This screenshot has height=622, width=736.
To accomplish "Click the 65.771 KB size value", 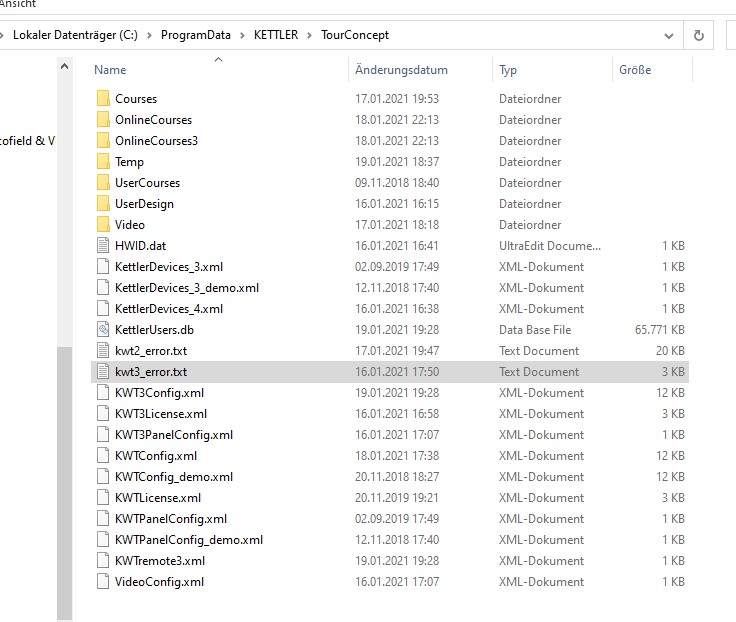I will pyautogui.click(x=659, y=330).
